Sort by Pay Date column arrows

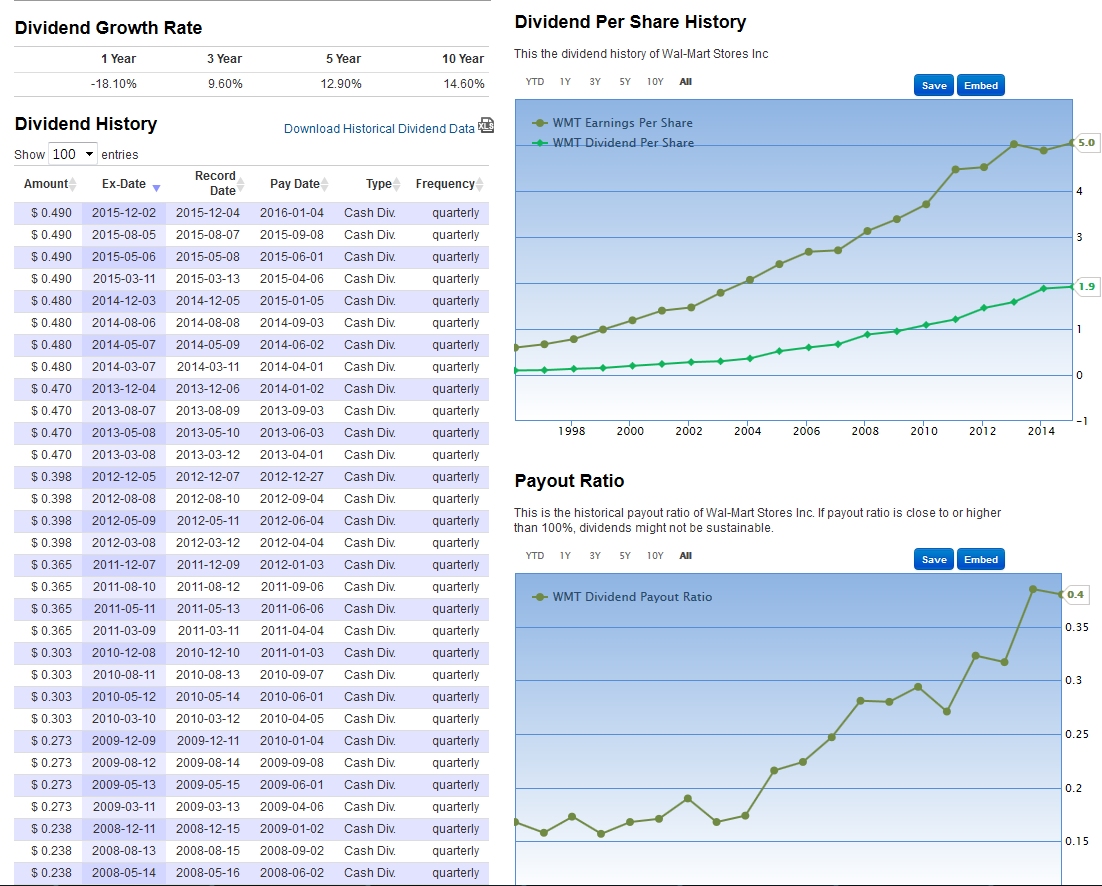[324, 184]
